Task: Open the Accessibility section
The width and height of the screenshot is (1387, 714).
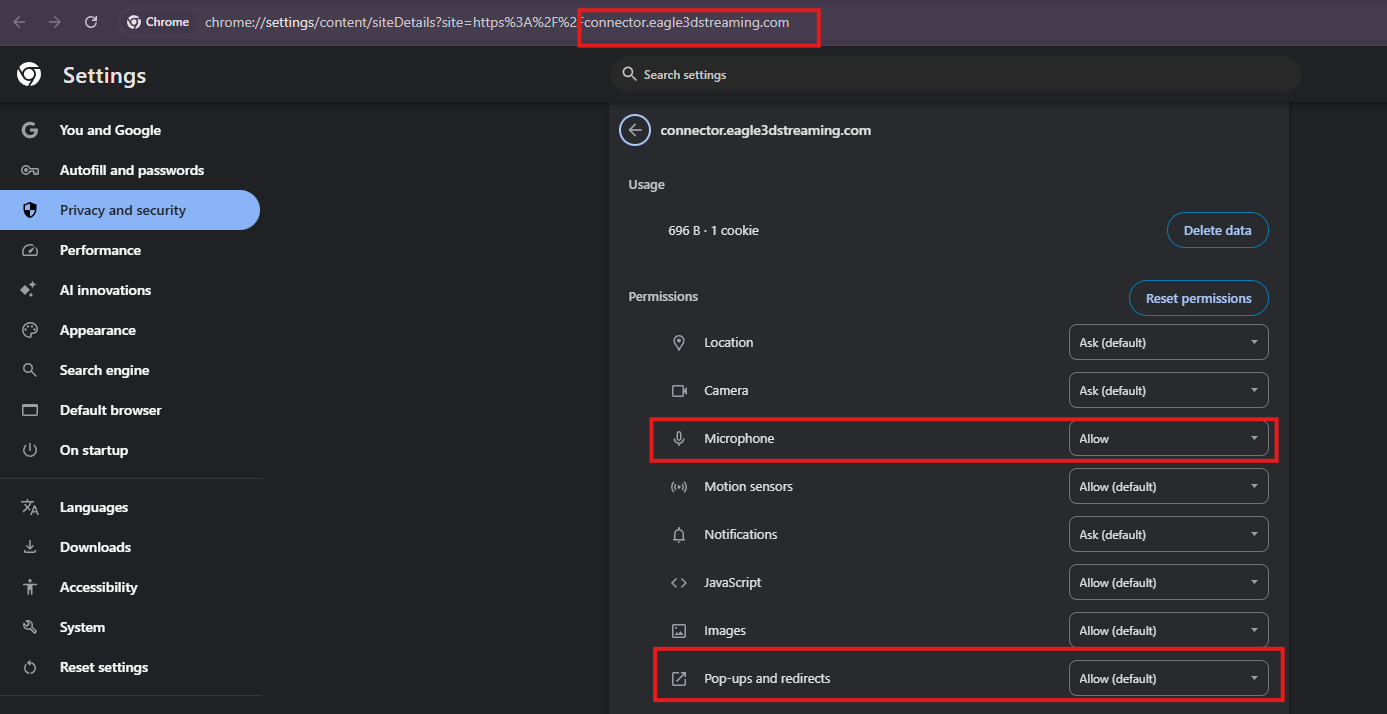Action: tap(130, 587)
